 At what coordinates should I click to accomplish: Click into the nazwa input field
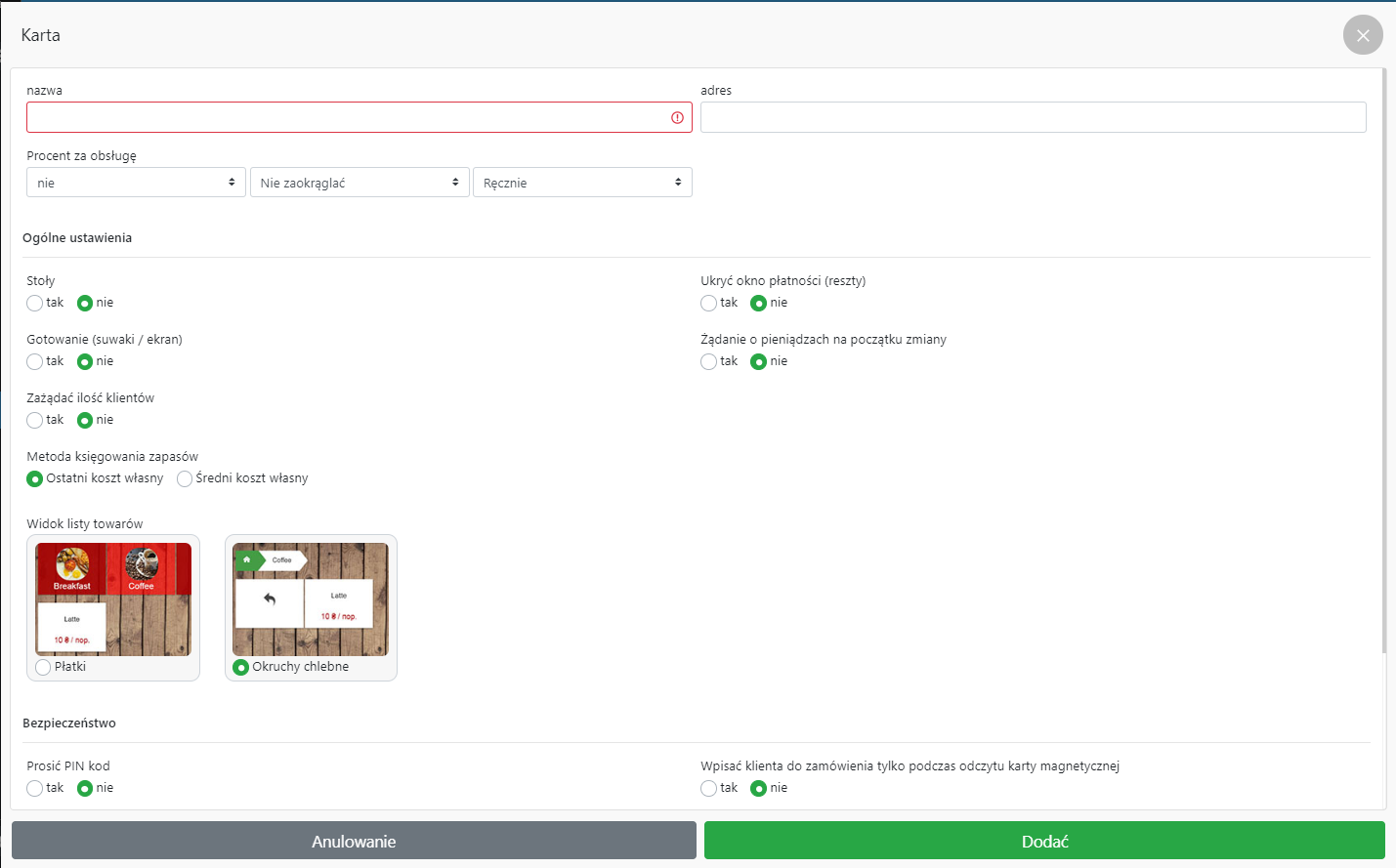(x=347, y=117)
